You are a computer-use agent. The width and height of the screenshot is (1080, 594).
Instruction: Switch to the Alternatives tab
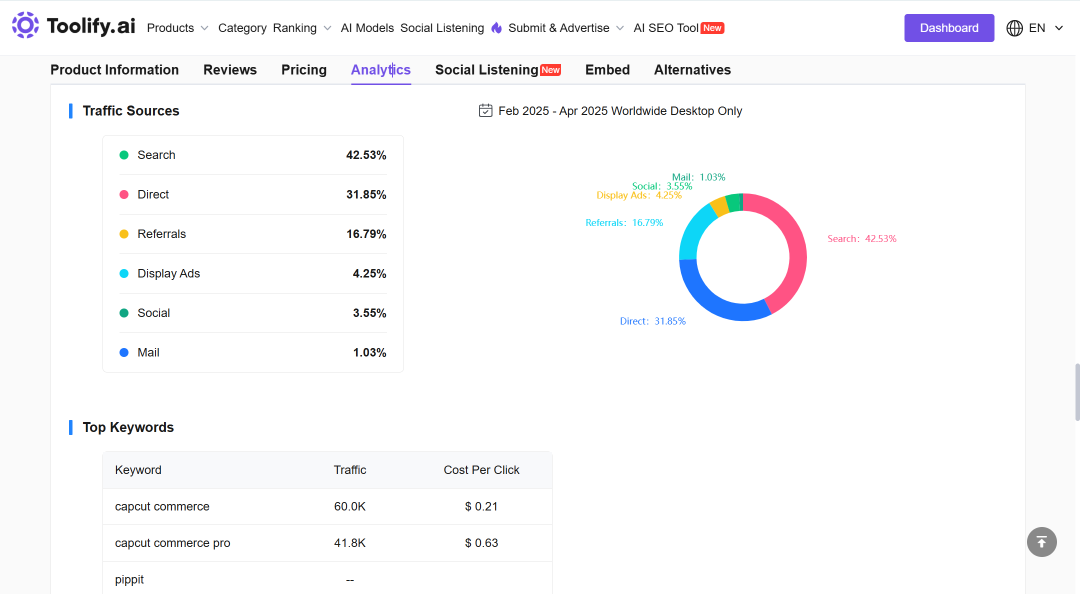click(x=692, y=70)
